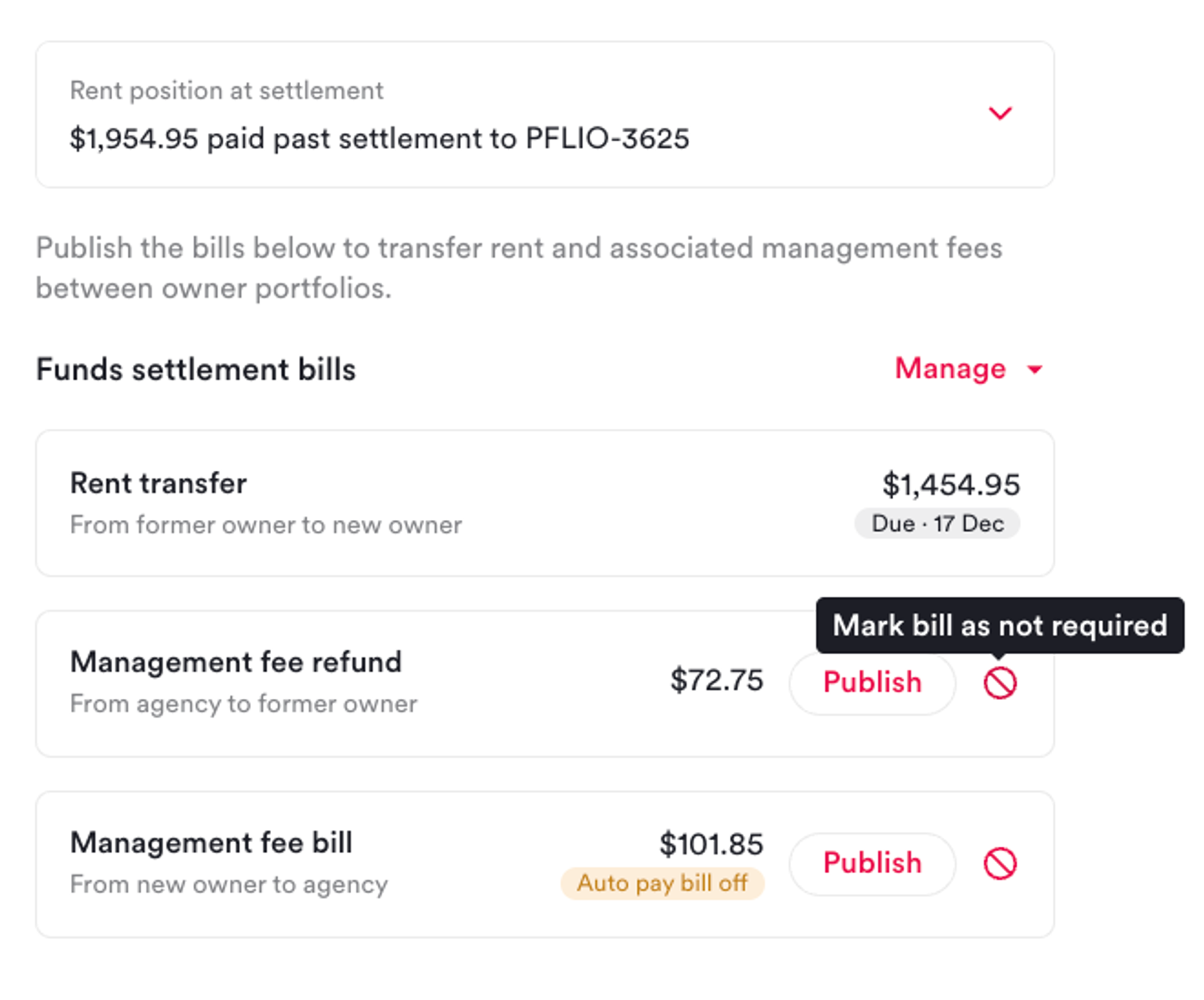Screen dimensions: 1204x1000
Task: Click the Rent position at settlement label
Action: click(x=227, y=90)
